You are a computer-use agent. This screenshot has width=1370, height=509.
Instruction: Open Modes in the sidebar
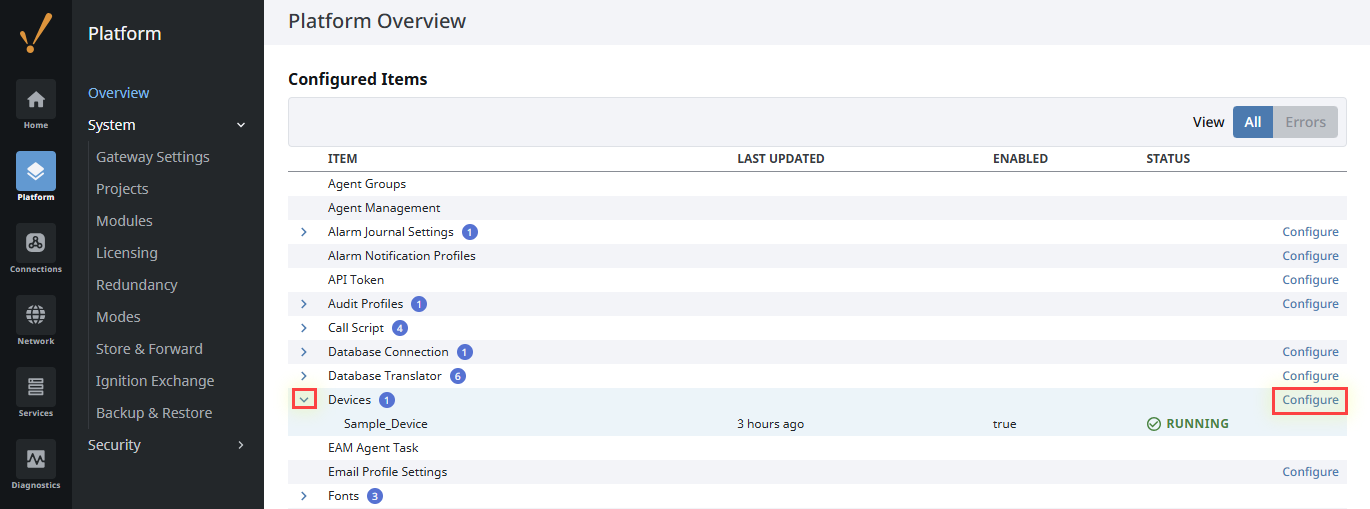pos(118,317)
